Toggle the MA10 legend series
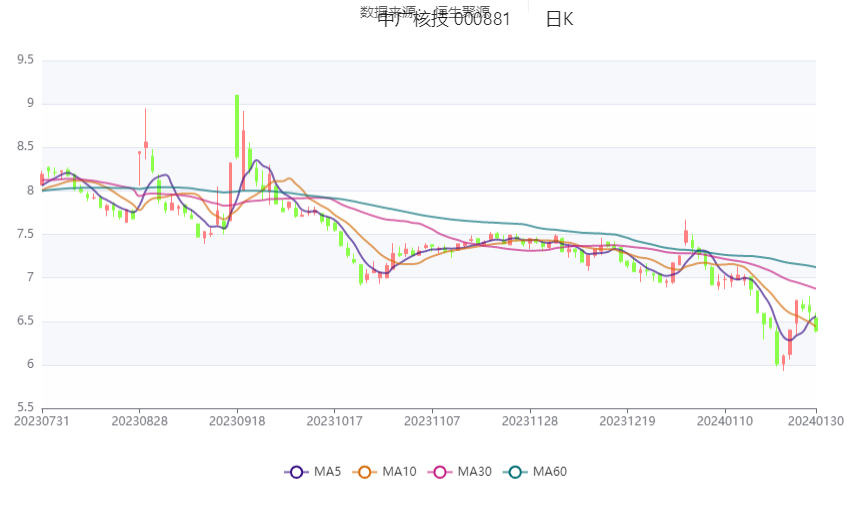This screenshot has width=850, height=518. (x=384, y=472)
